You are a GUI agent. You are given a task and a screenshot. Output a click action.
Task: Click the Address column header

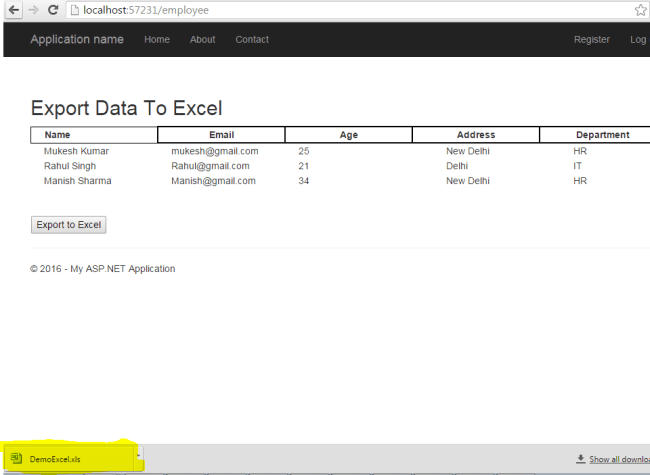(475, 135)
